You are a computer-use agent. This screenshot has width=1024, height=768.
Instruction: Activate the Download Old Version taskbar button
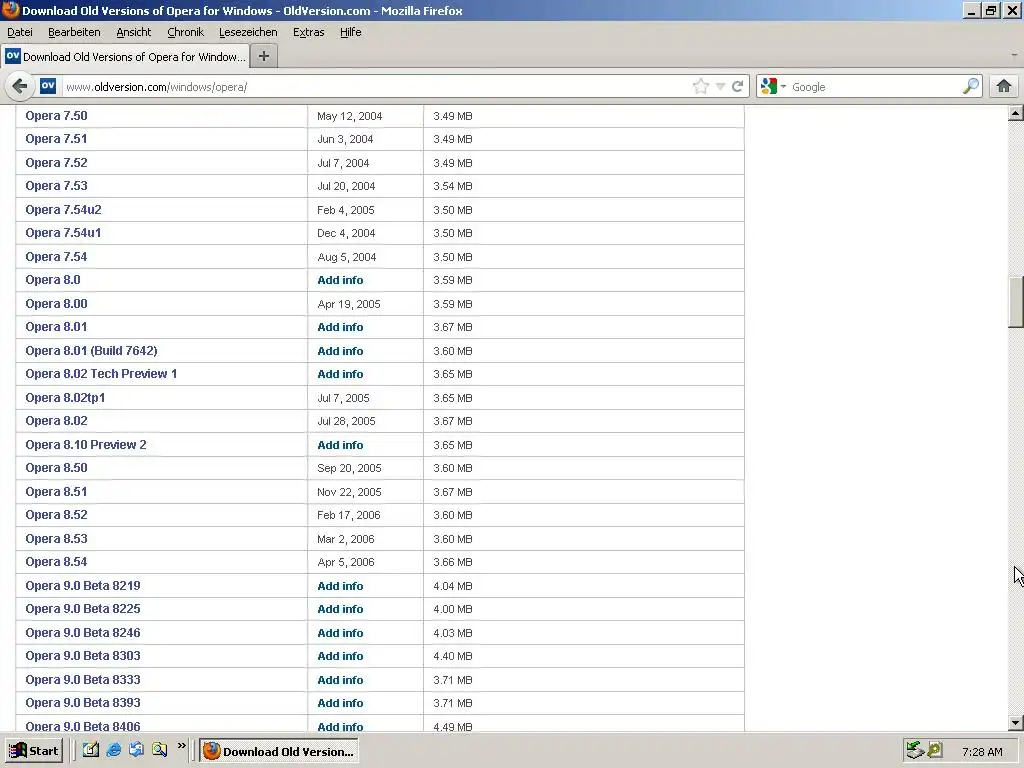pyautogui.click(x=279, y=751)
